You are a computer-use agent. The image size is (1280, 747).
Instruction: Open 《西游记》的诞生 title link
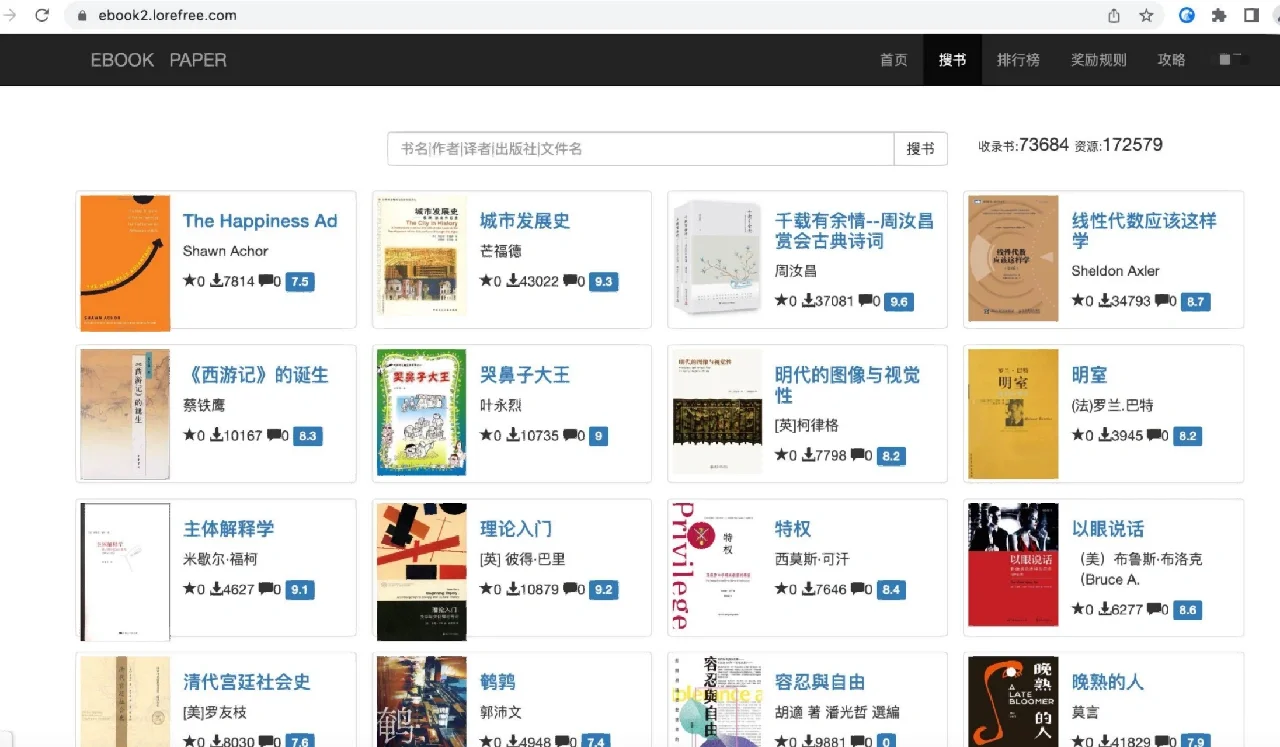point(255,375)
